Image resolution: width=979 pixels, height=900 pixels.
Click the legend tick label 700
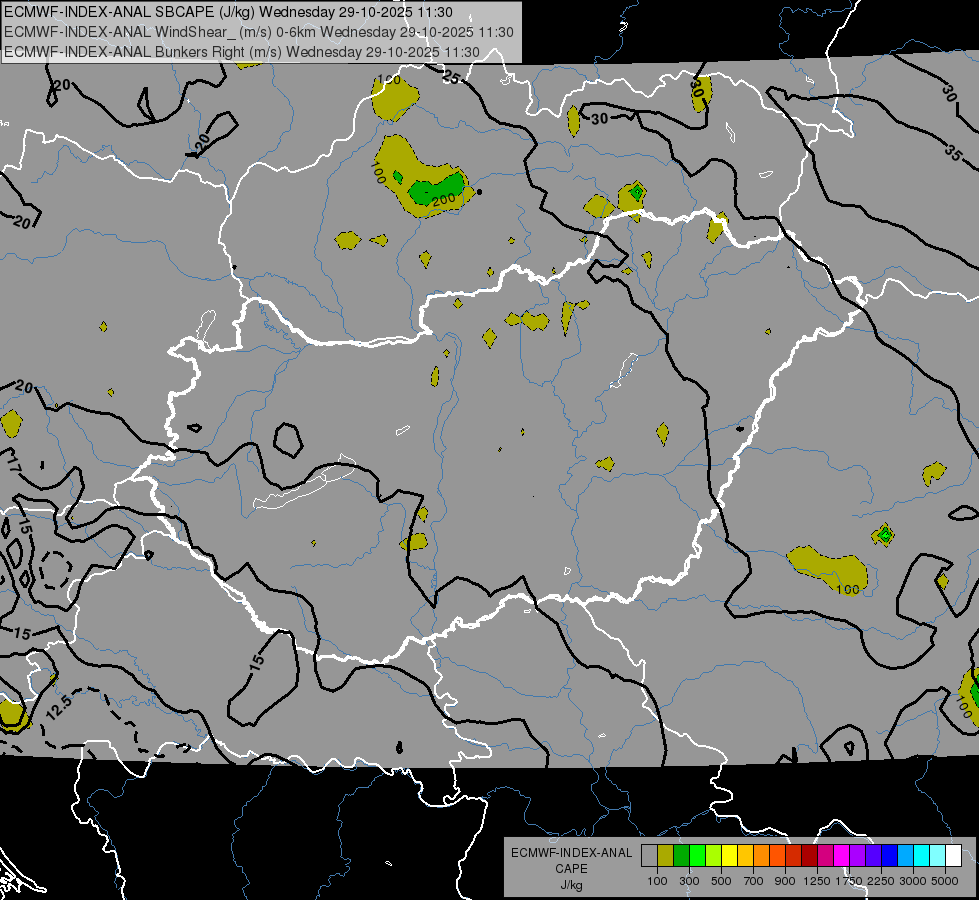coord(754,881)
